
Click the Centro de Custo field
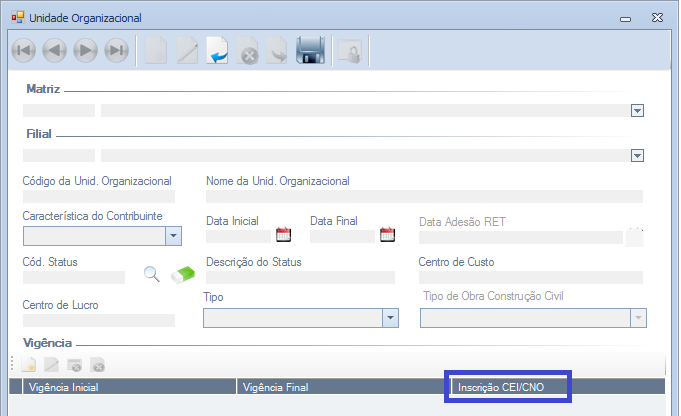pyautogui.click(x=531, y=277)
